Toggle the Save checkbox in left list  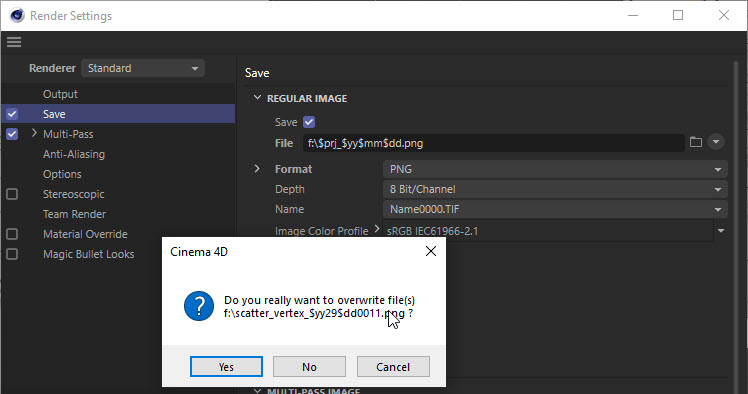(12, 114)
